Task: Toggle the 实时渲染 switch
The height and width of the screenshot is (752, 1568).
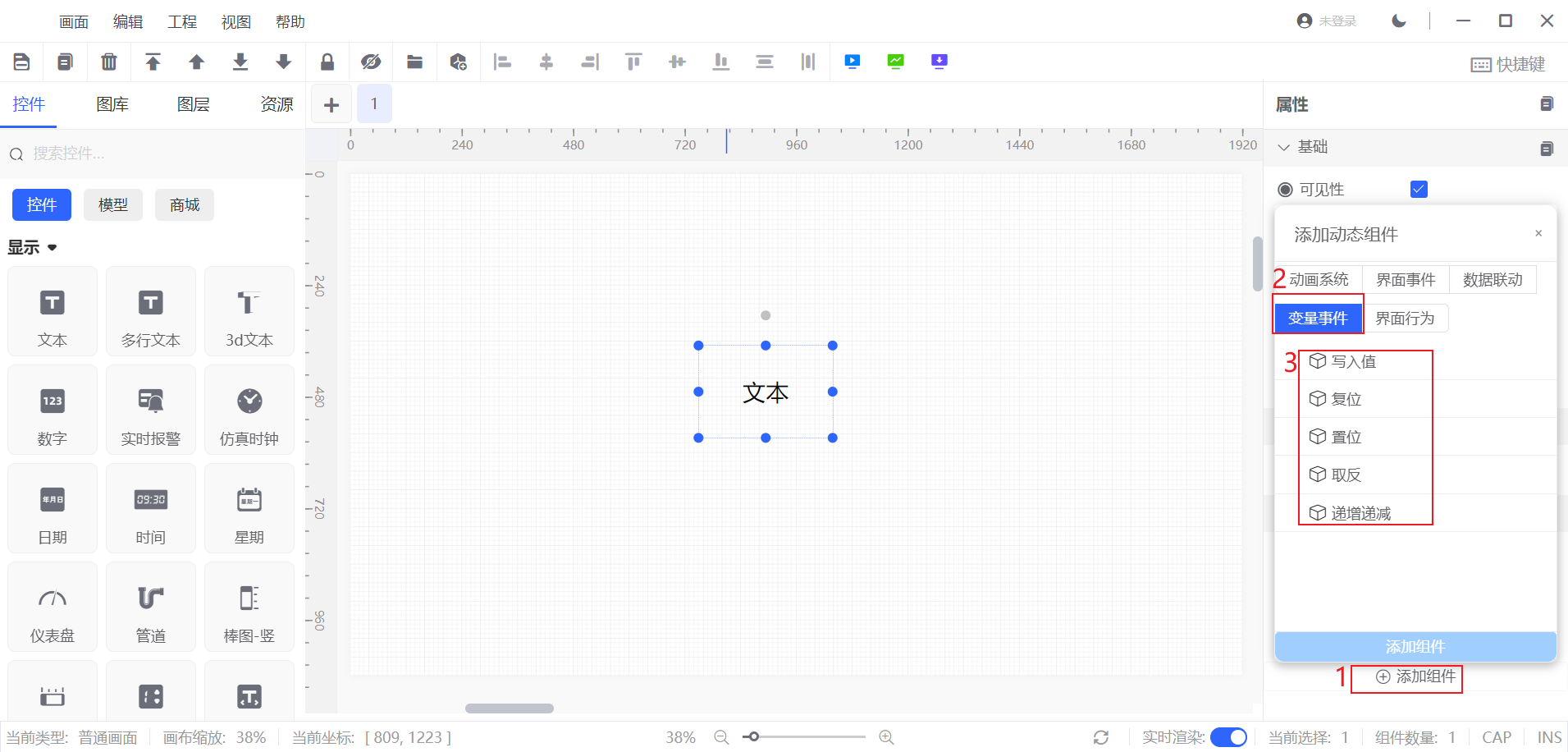Action: point(1227,737)
